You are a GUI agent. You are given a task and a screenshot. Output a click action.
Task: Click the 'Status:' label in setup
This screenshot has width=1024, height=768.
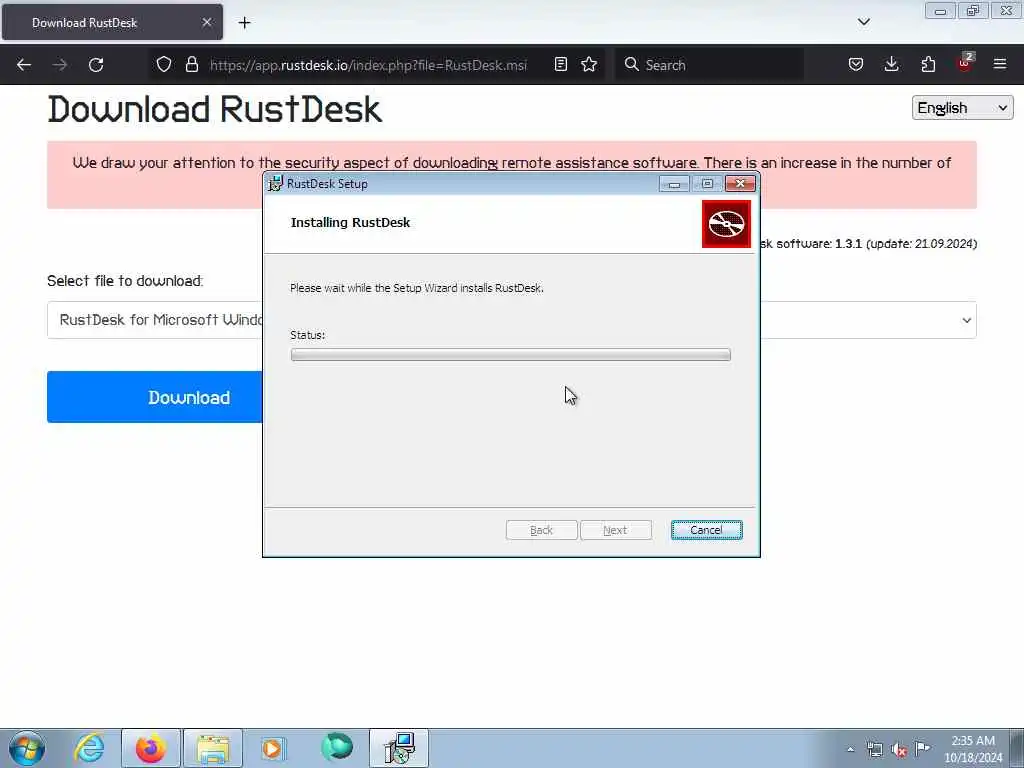coord(308,335)
